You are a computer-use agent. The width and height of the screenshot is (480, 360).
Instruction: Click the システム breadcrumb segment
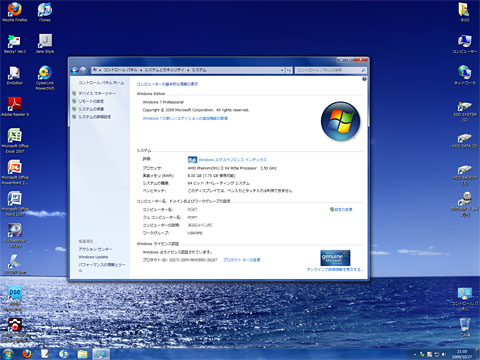(199, 70)
